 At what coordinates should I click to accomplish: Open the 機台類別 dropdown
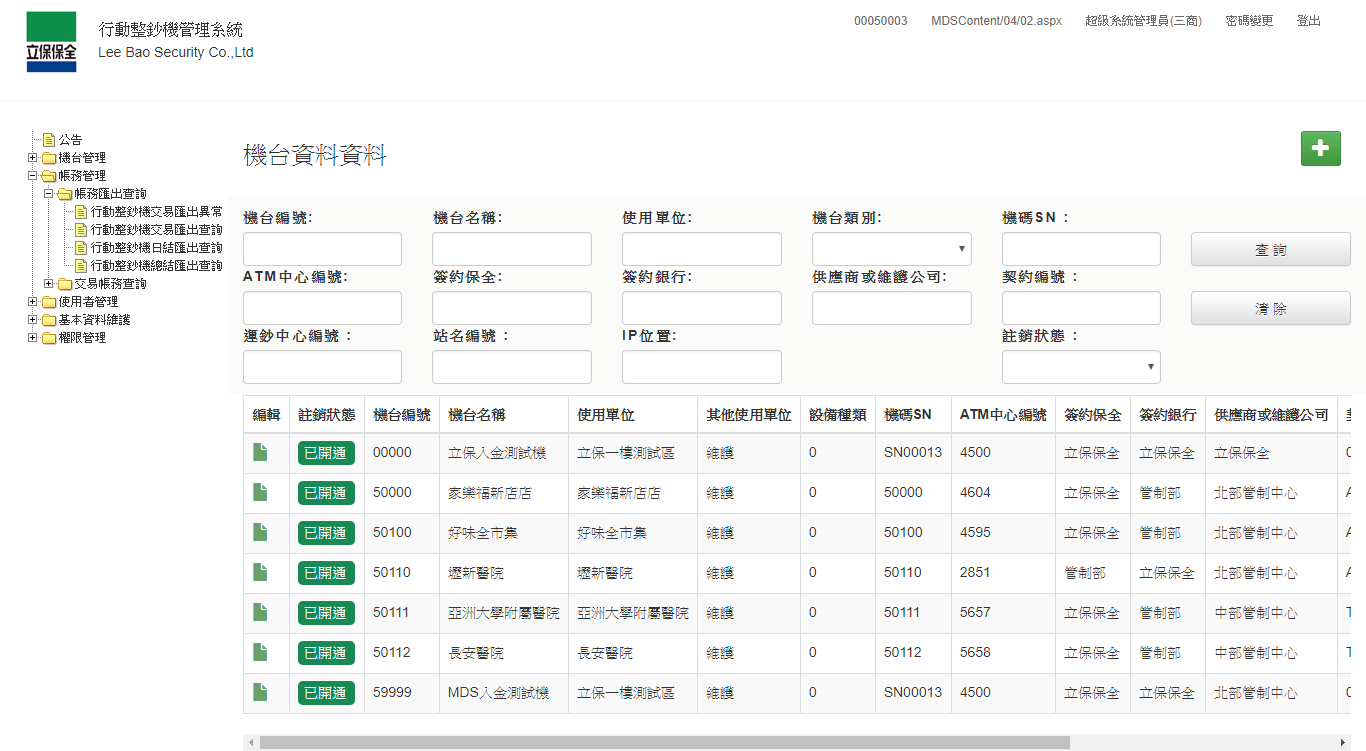[891, 249]
